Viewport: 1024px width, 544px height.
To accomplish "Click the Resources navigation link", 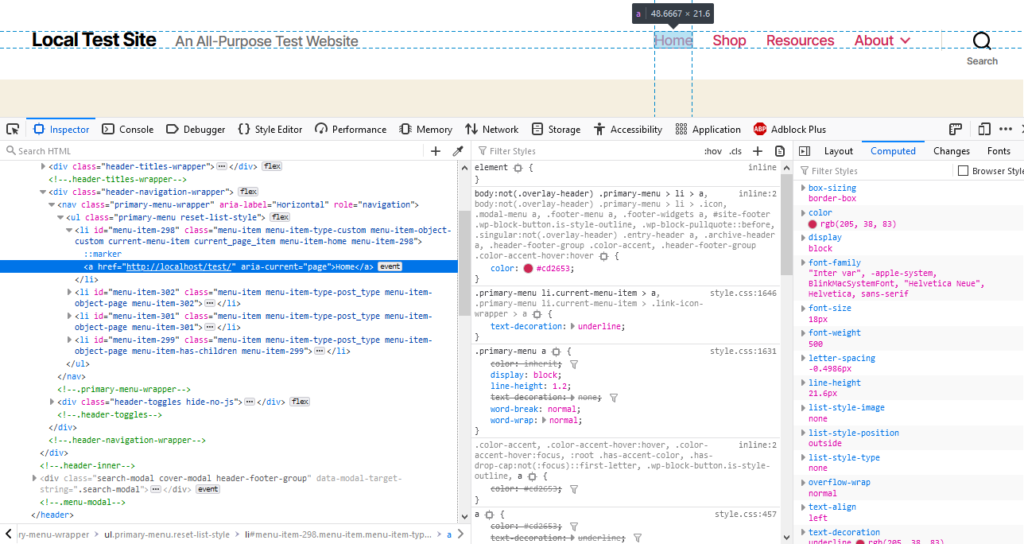I will click(800, 40).
